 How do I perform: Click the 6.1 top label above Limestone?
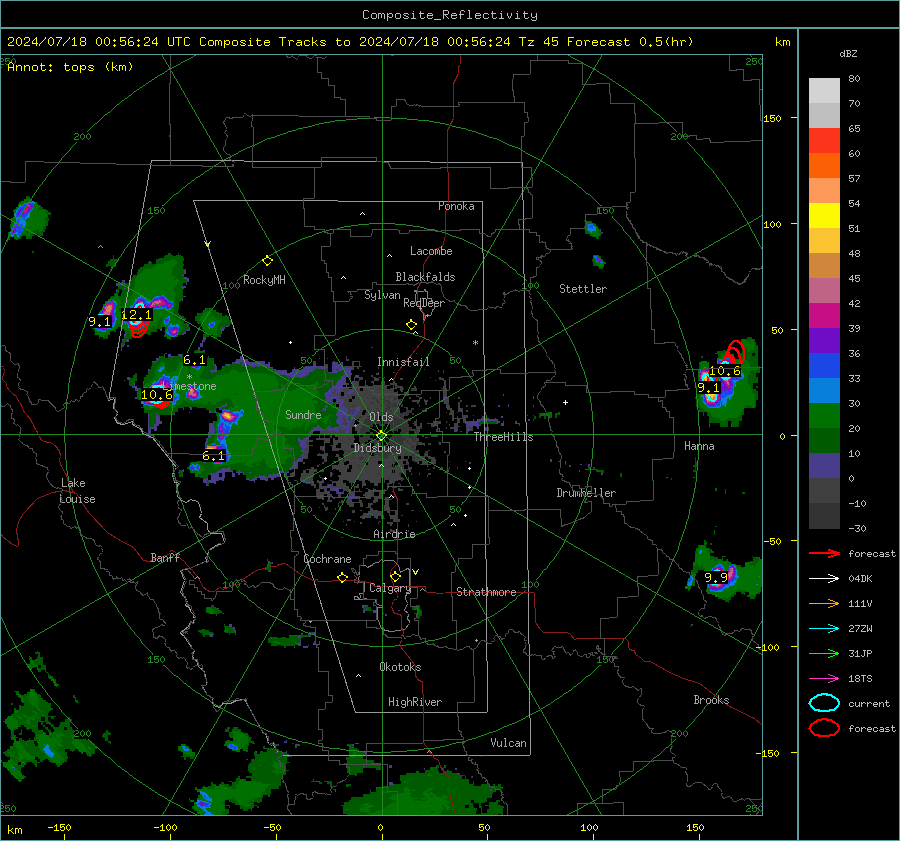194,360
